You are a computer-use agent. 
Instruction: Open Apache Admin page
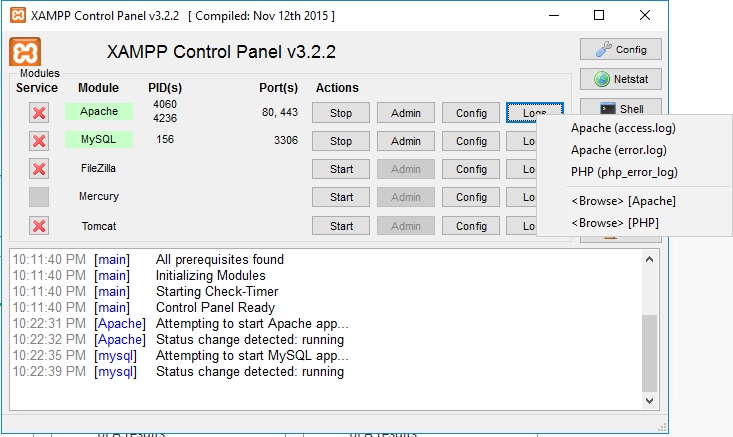pyautogui.click(x=406, y=113)
